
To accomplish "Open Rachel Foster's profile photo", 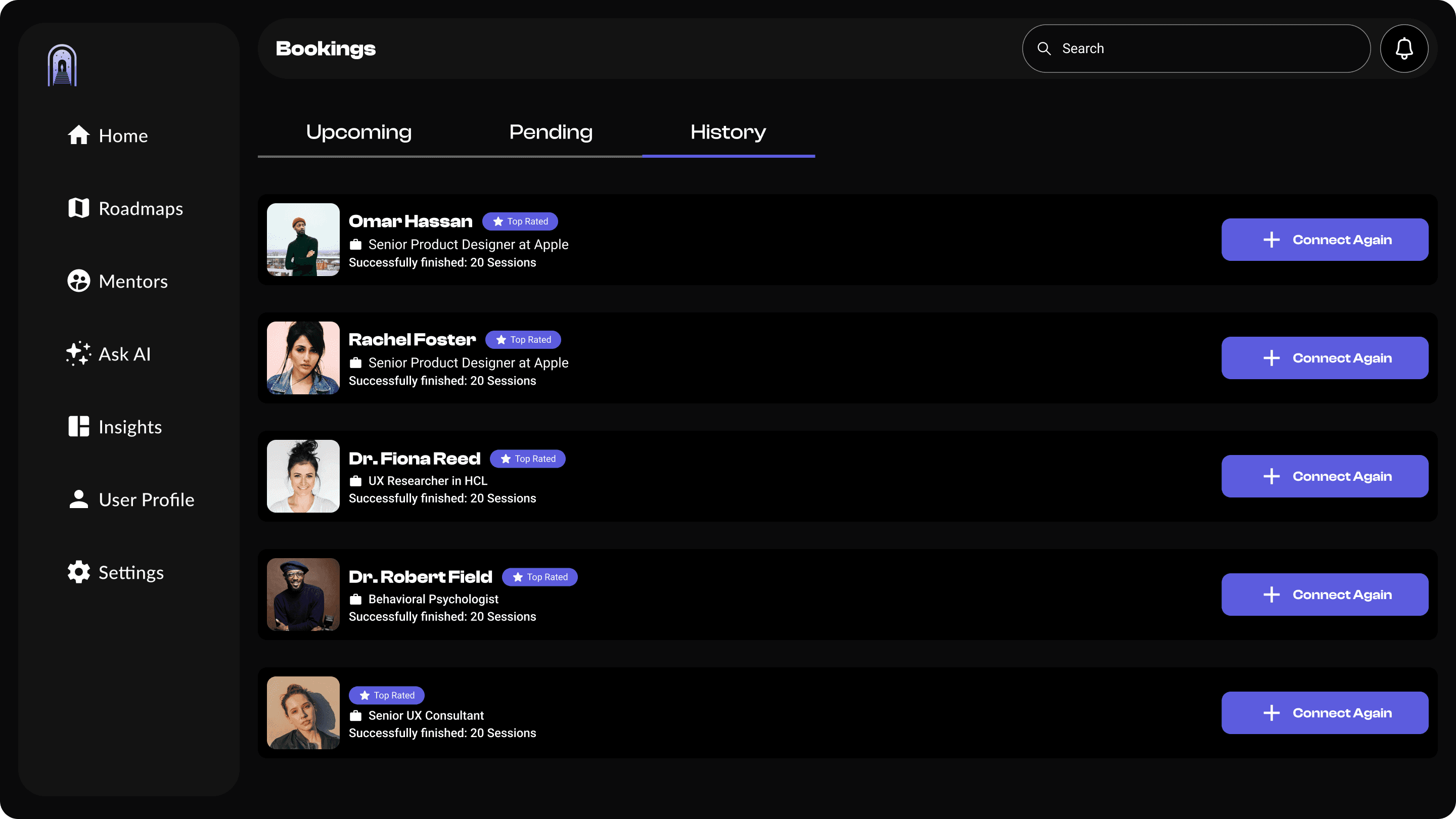I will click(x=303, y=358).
